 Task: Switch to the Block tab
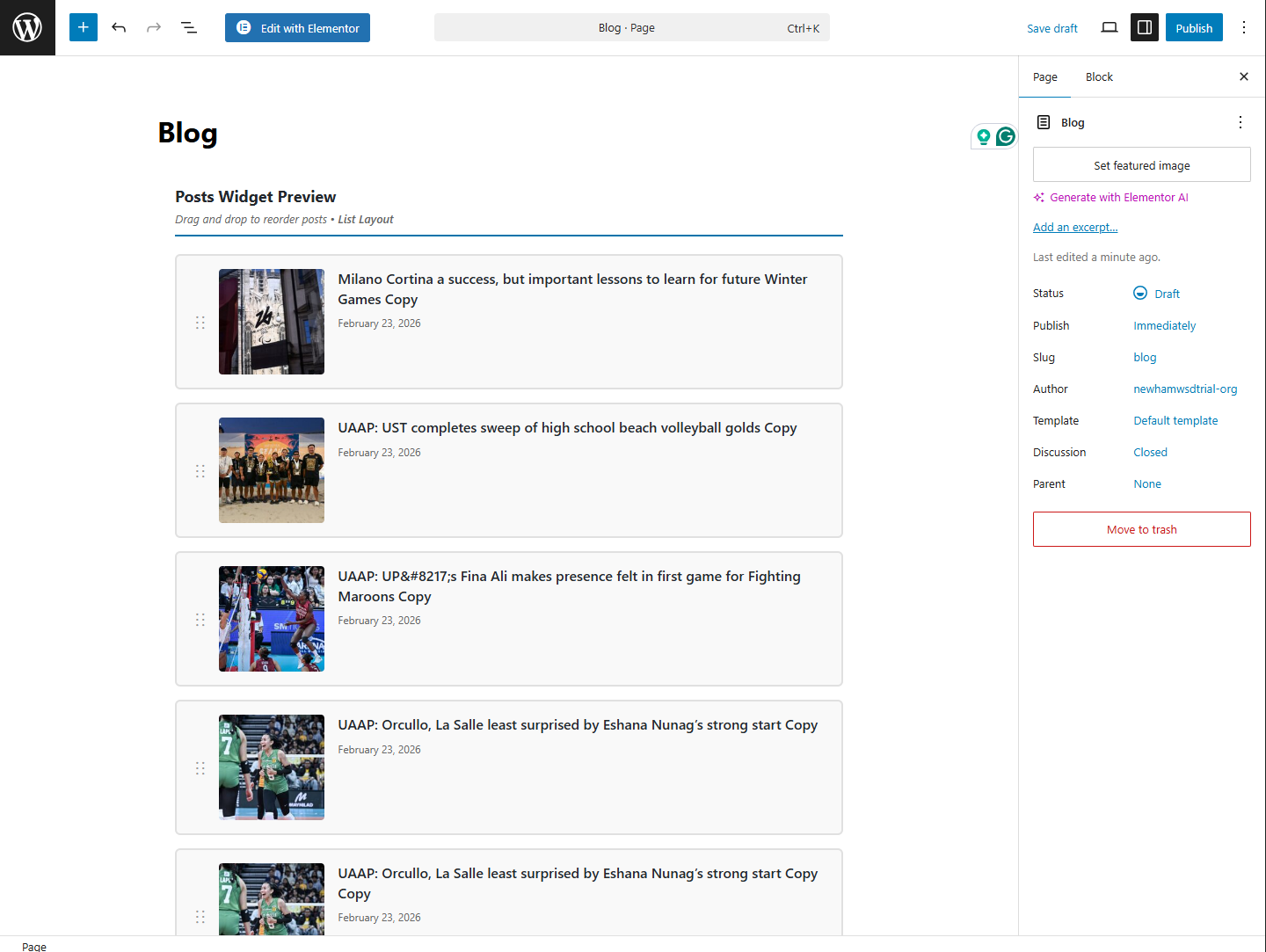(x=1099, y=76)
